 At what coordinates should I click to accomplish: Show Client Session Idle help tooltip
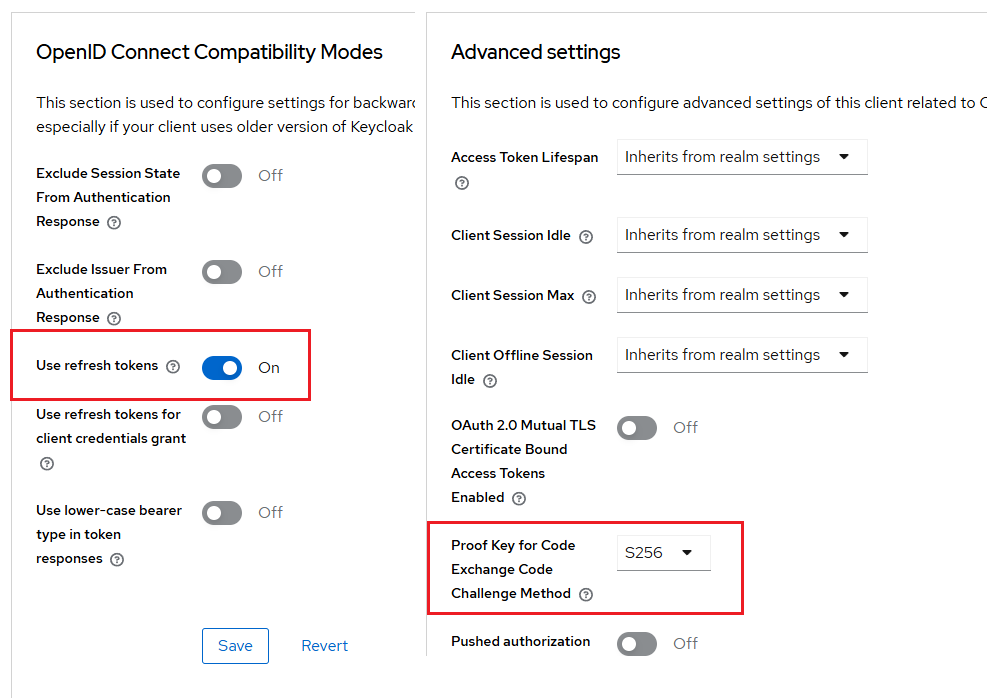586,237
